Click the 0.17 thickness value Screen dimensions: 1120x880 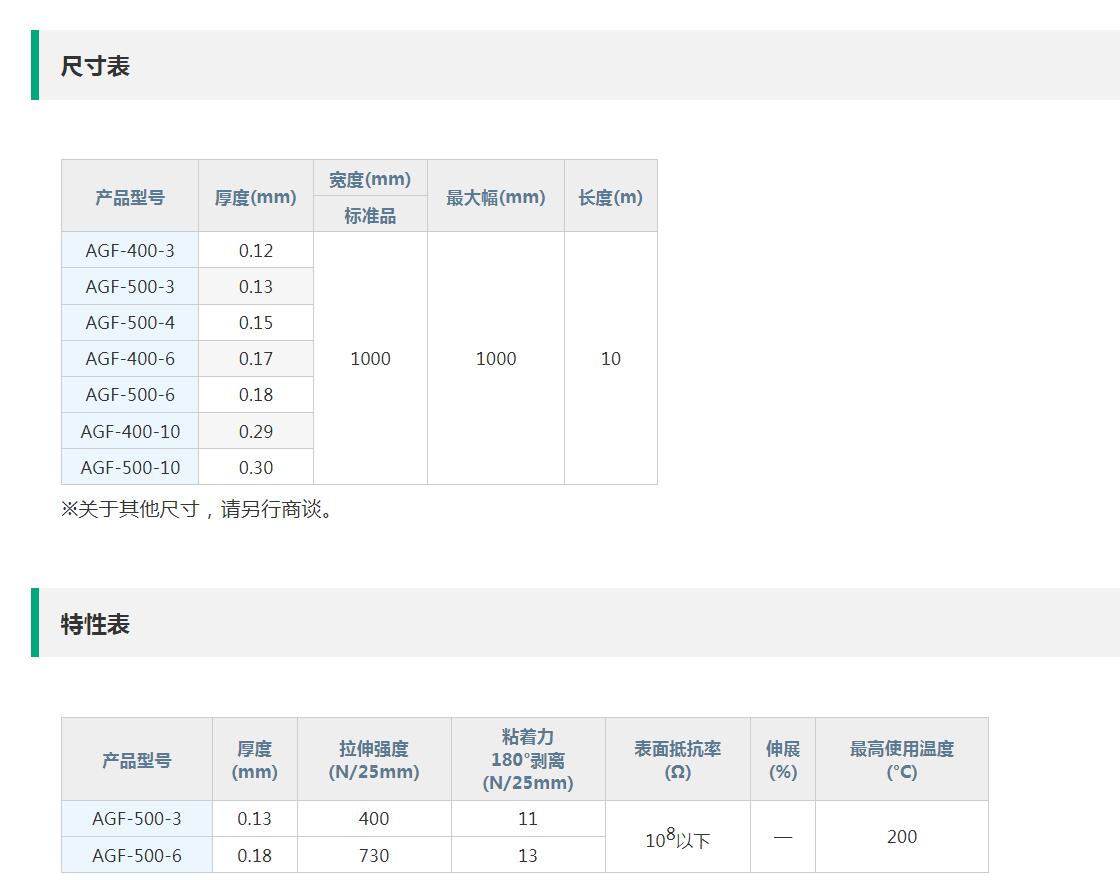point(256,359)
